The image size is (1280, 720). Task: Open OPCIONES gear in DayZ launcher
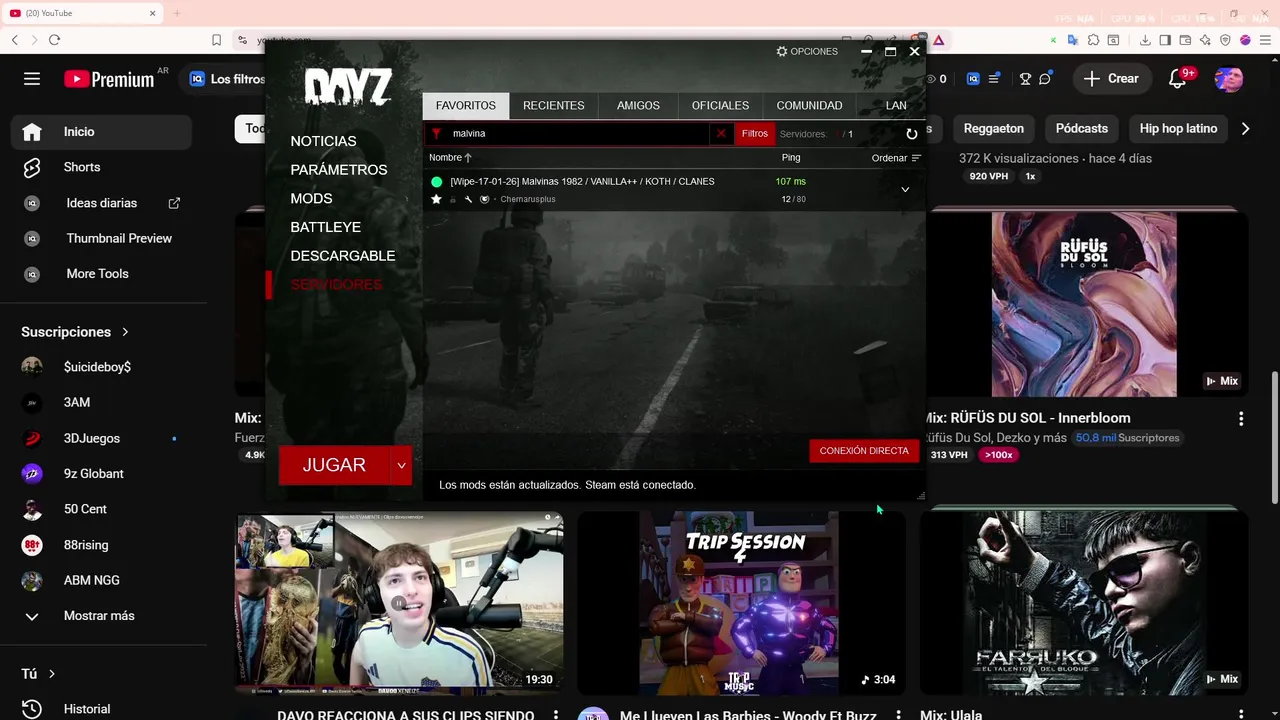(x=807, y=51)
